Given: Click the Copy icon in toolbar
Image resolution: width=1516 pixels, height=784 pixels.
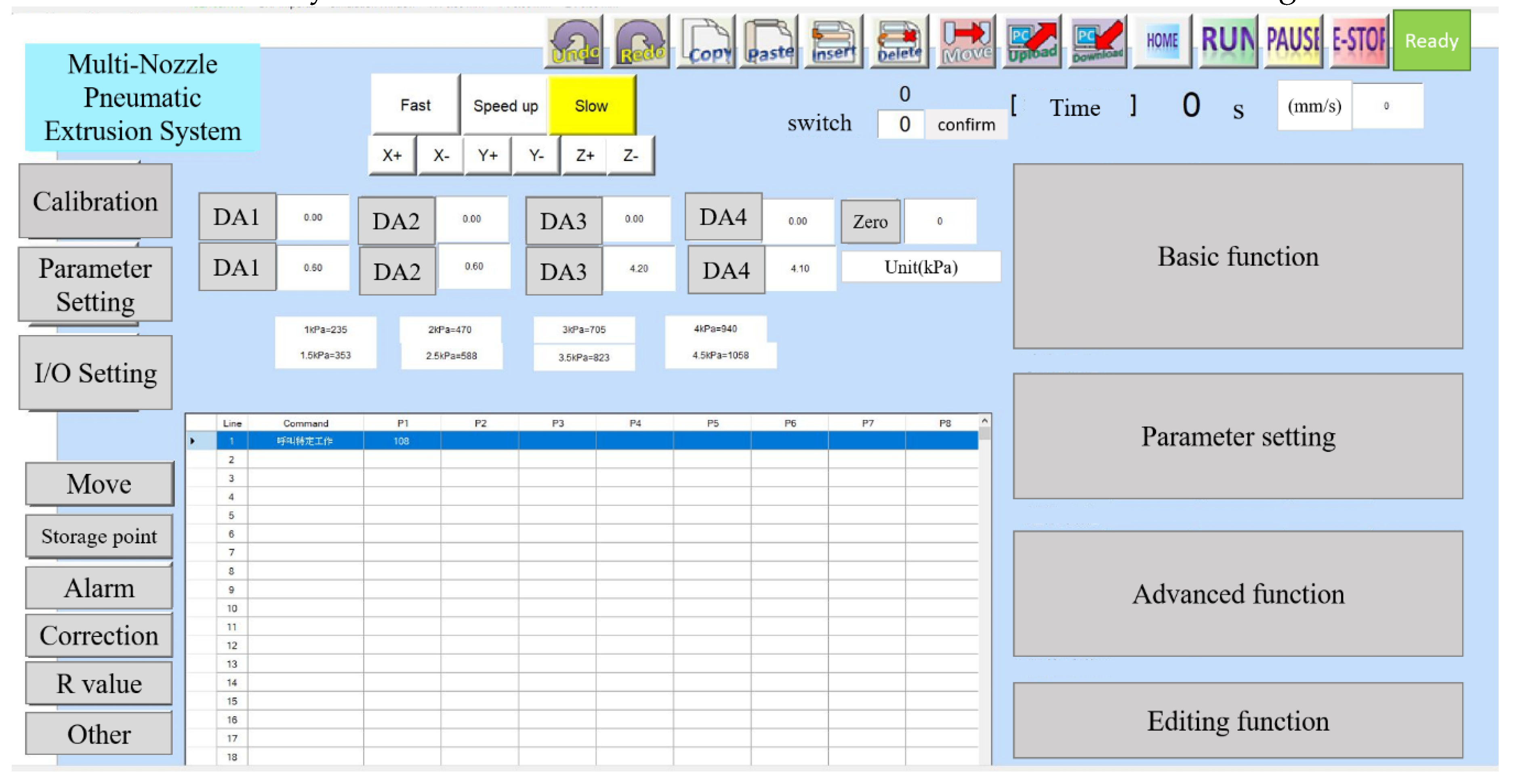Looking at the screenshot, I should coord(707,42).
